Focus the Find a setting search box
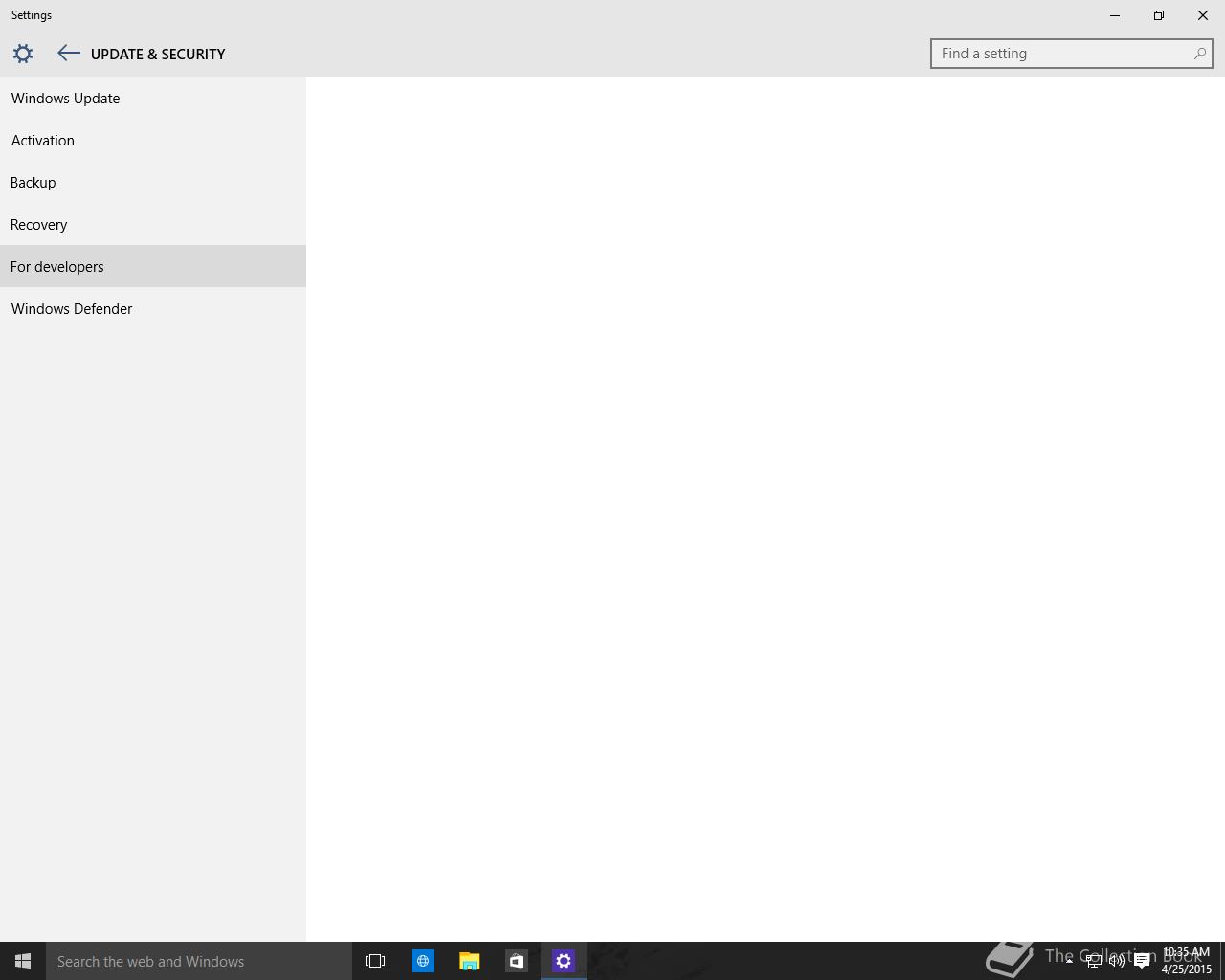Viewport: 1225px width, 980px height. (1071, 54)
